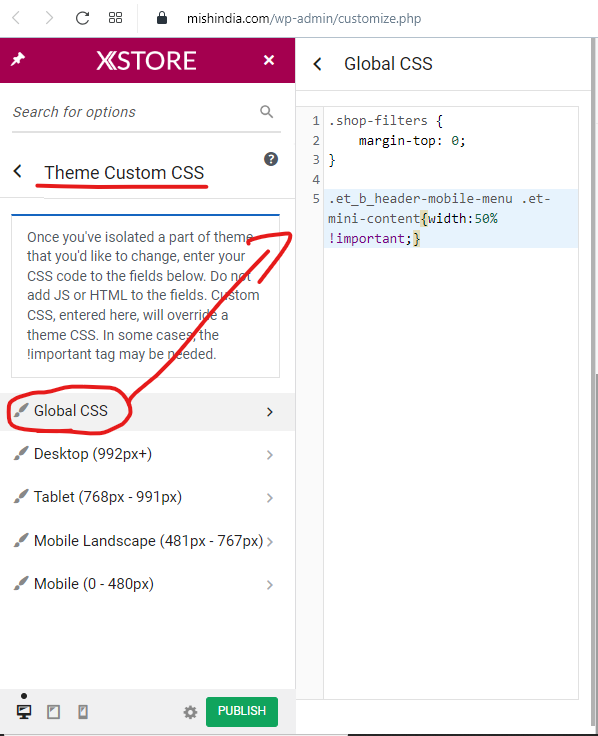Click the browser back arrow
This screenshot has height=736, width=598.
point(16,18)
